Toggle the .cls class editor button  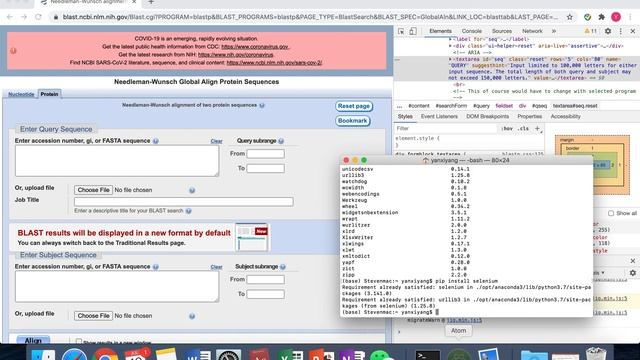pyautogui.click(x=523, y=129)
